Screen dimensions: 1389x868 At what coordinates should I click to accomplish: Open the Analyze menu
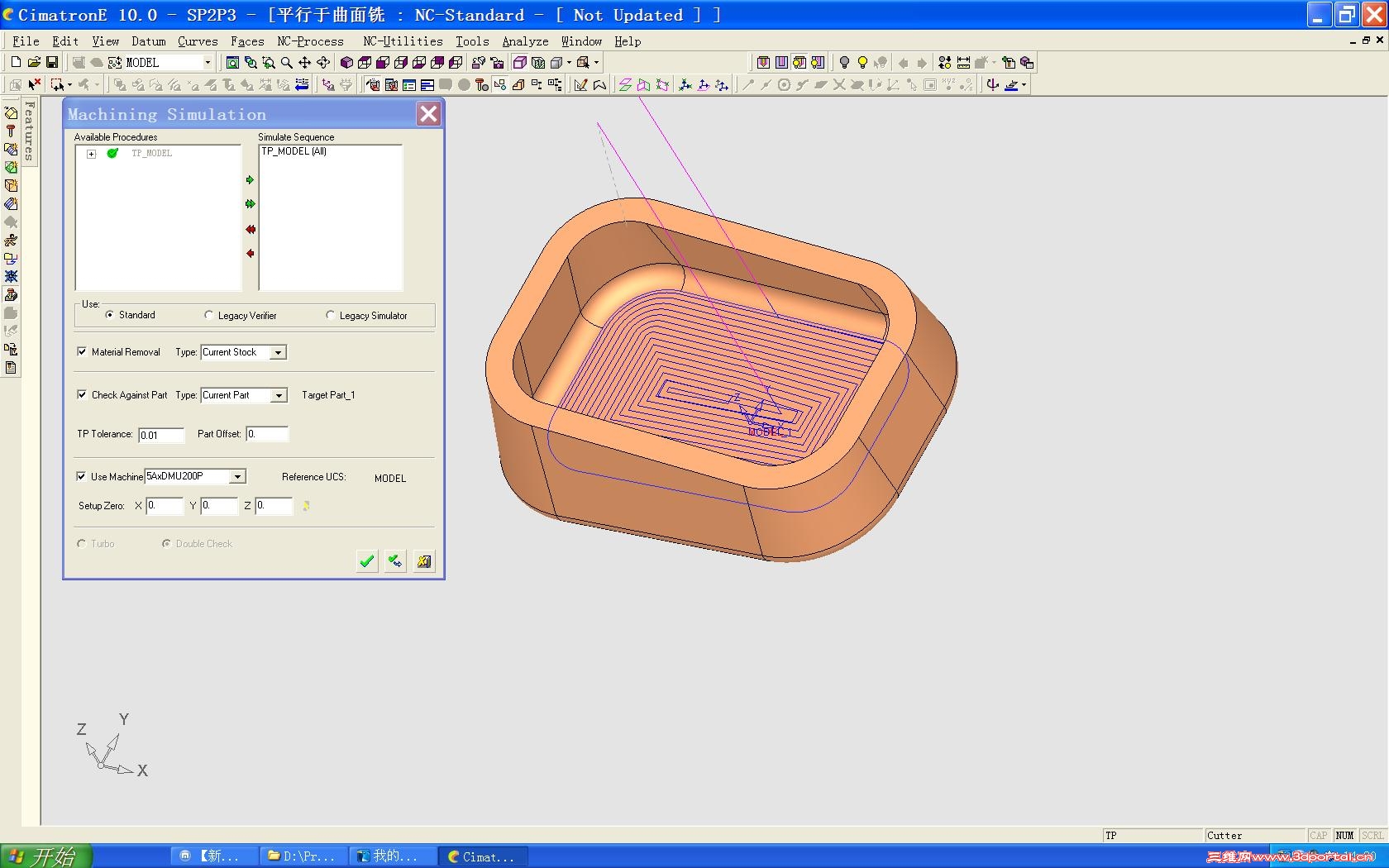(525, 41)
